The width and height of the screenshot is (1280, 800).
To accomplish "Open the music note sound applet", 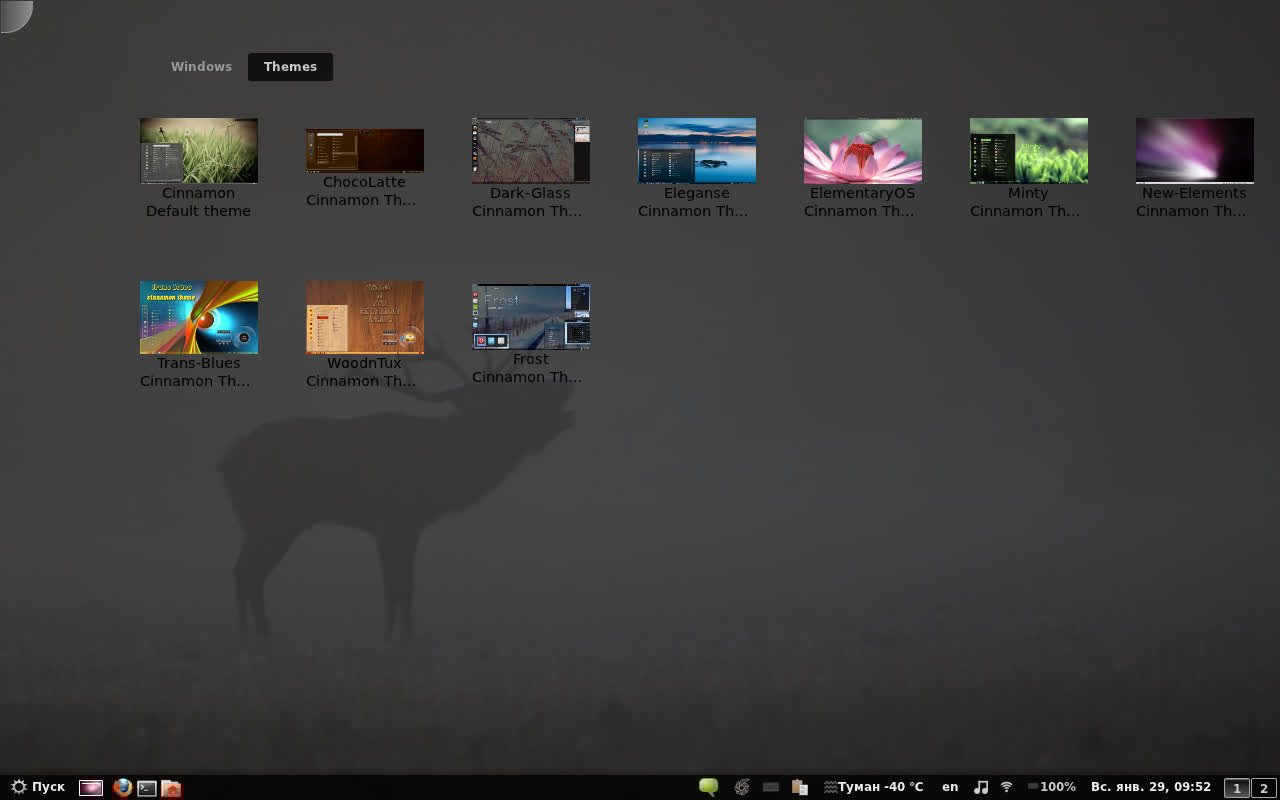I will 981,787.
